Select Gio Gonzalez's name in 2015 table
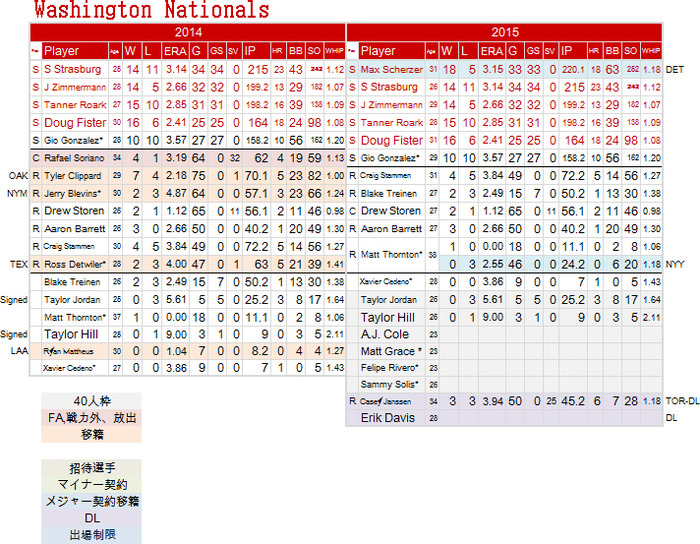Viewport: 700px width, 544px height. pos(390,158)
